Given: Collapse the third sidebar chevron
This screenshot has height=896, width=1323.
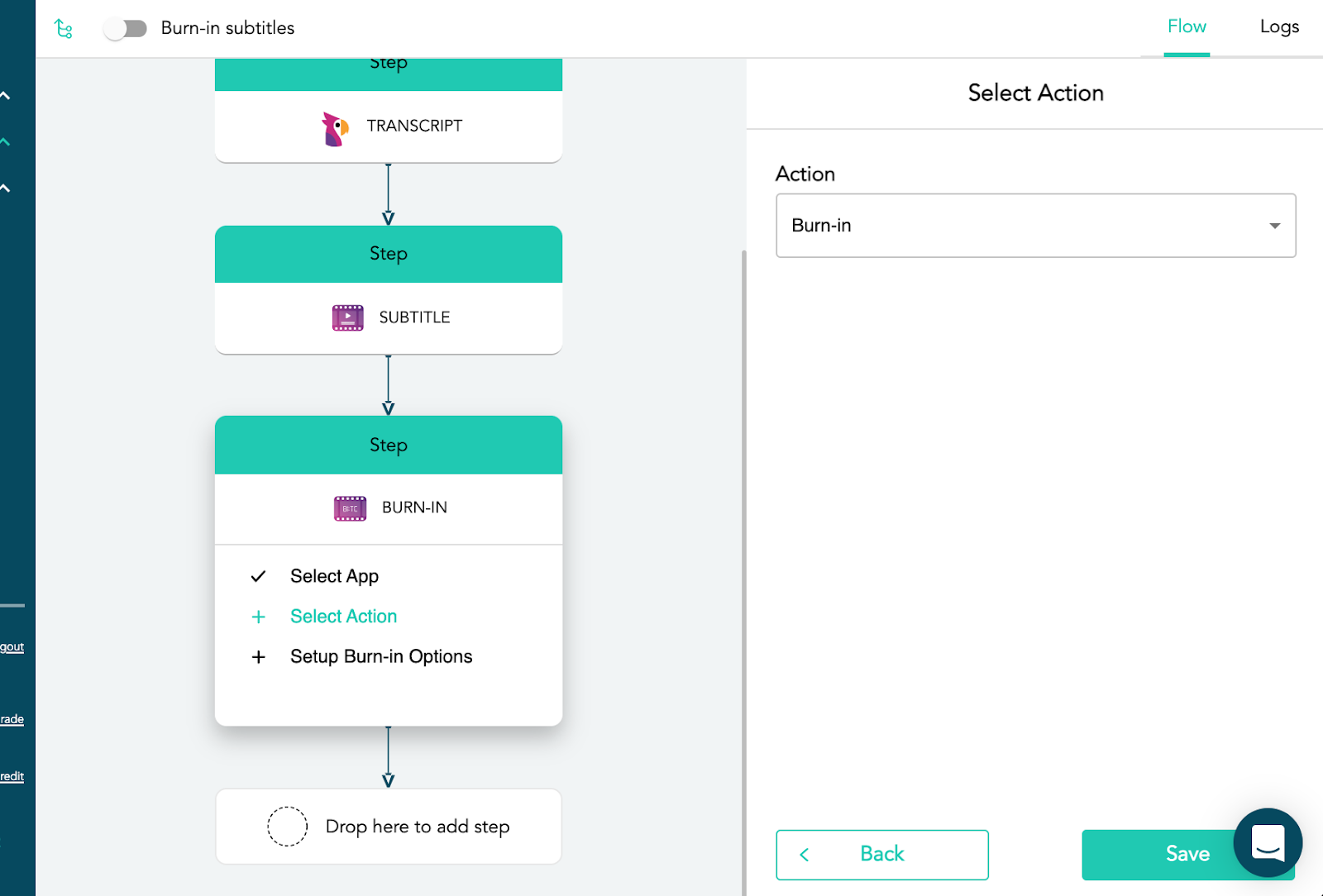Looking at the screenshot, I should (x=6, y=188).
